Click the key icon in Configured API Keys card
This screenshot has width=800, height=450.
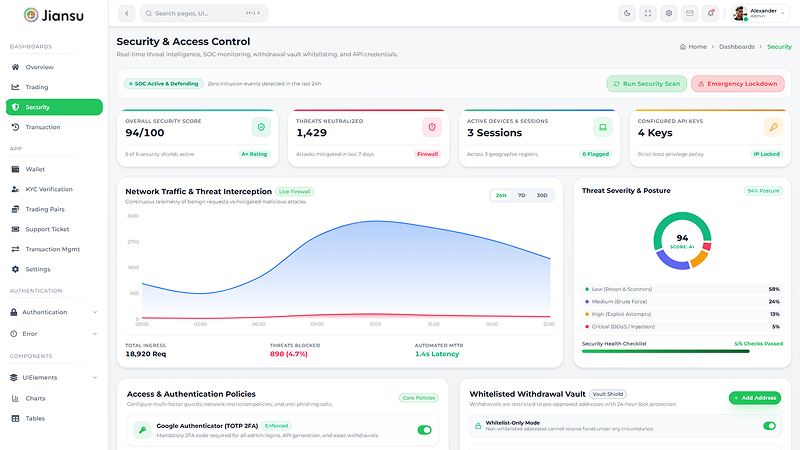click(x=773, y=127)
